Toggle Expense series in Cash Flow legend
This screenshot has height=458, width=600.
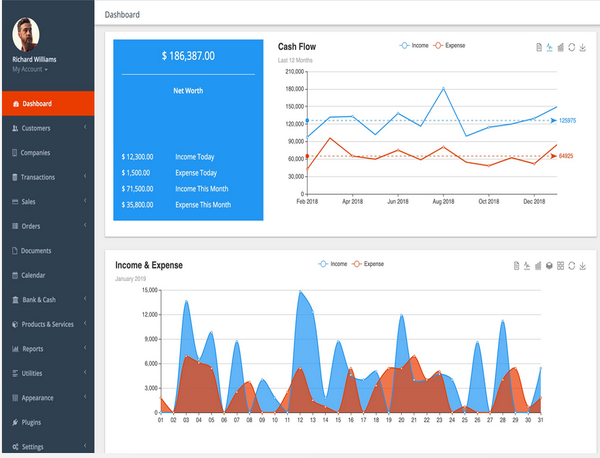[450, 45]
